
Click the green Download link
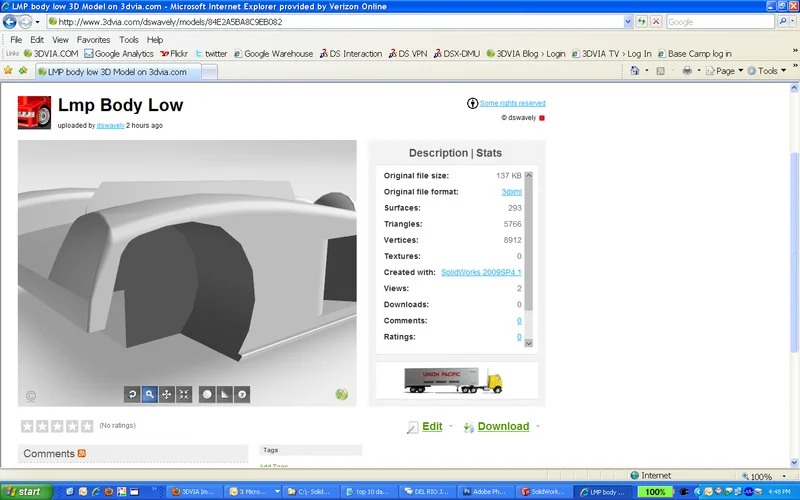click(503, 427)
